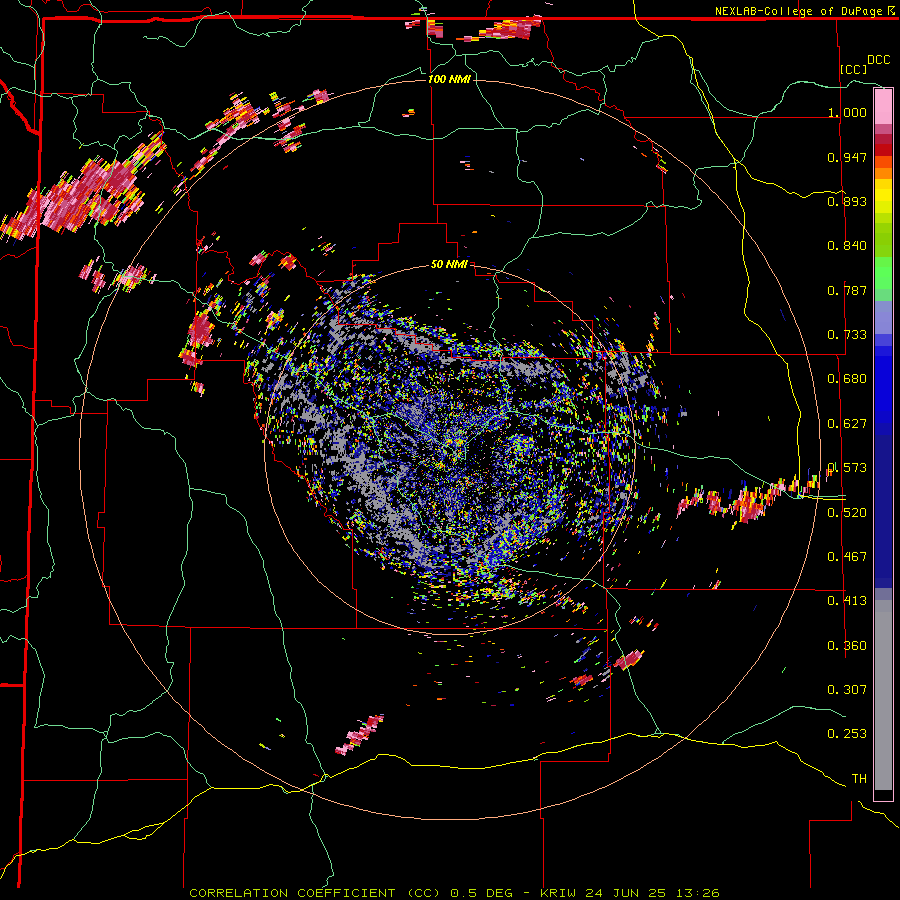Click the 50 NMI range ring label
900x900 pixels.
449,264
